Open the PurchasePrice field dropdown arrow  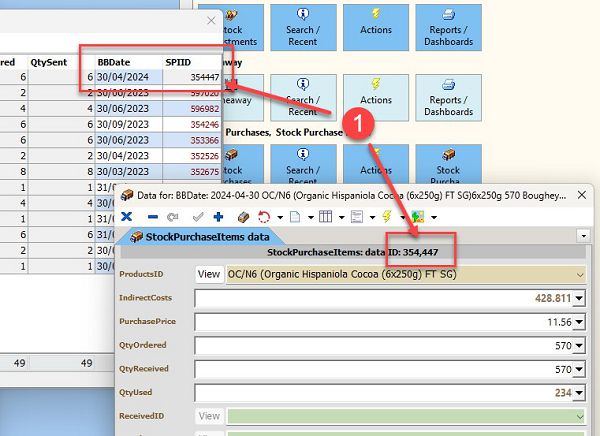[x=579, y=322]
